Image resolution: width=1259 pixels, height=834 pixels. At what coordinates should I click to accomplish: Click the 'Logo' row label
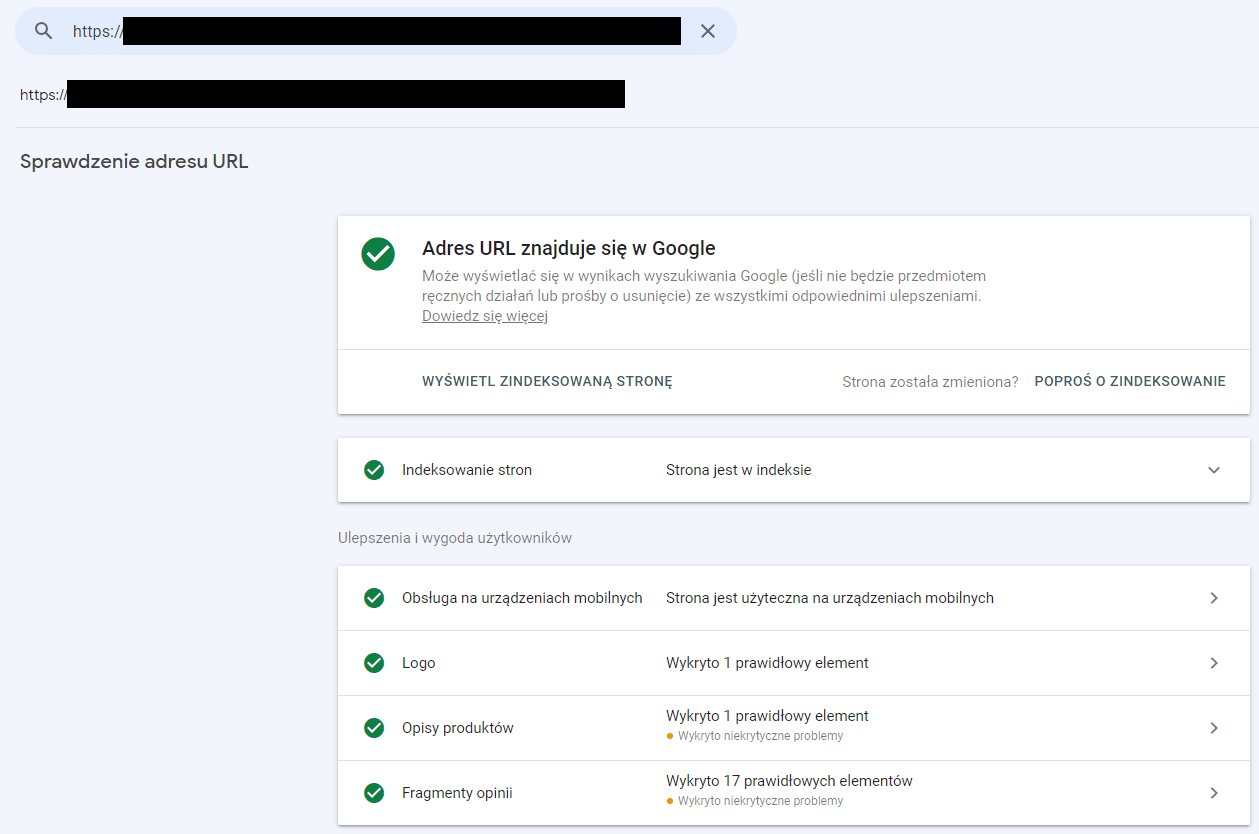pos(418,663)
